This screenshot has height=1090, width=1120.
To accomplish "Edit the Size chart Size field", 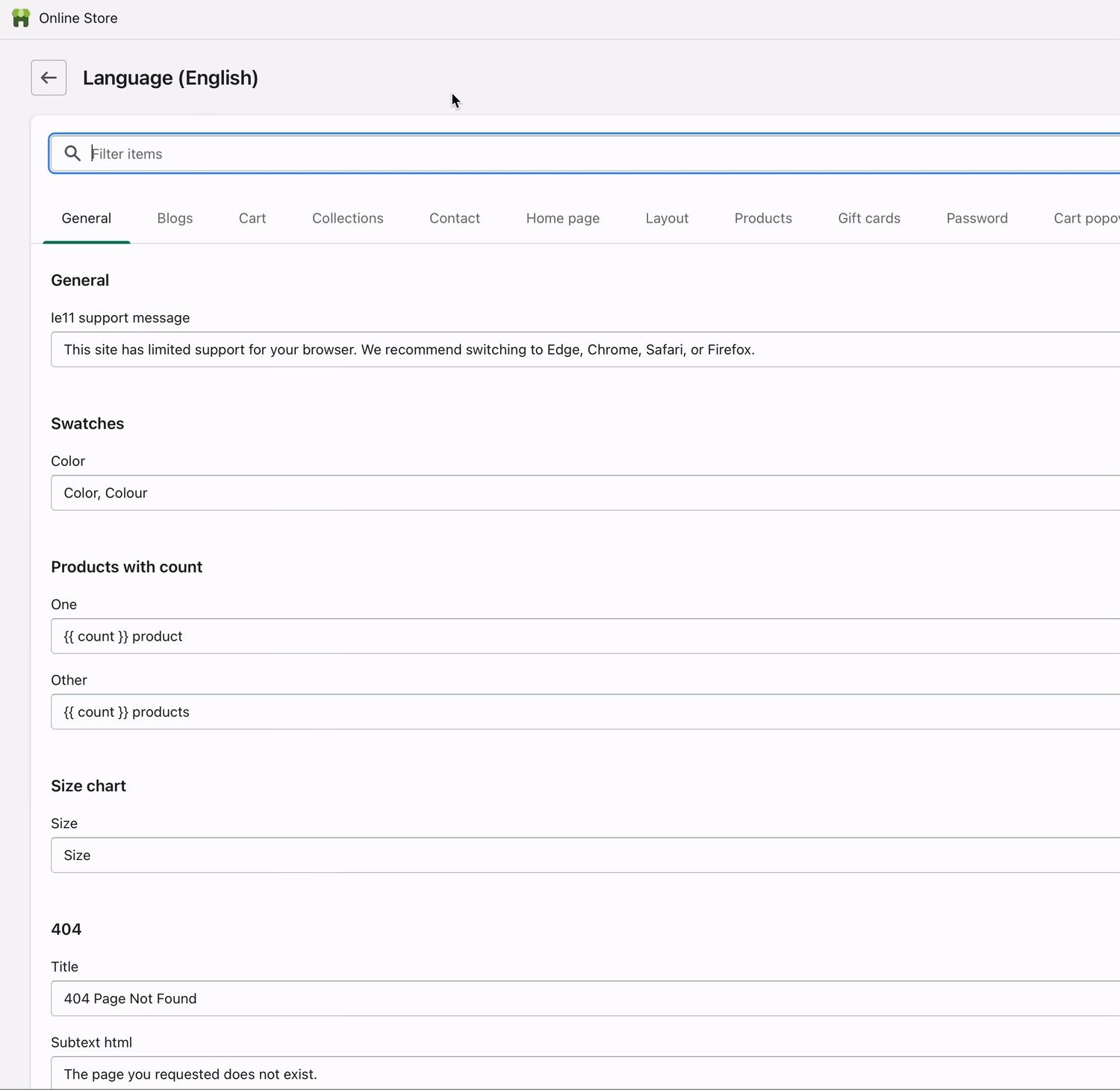I will click(x=582, y=856).
